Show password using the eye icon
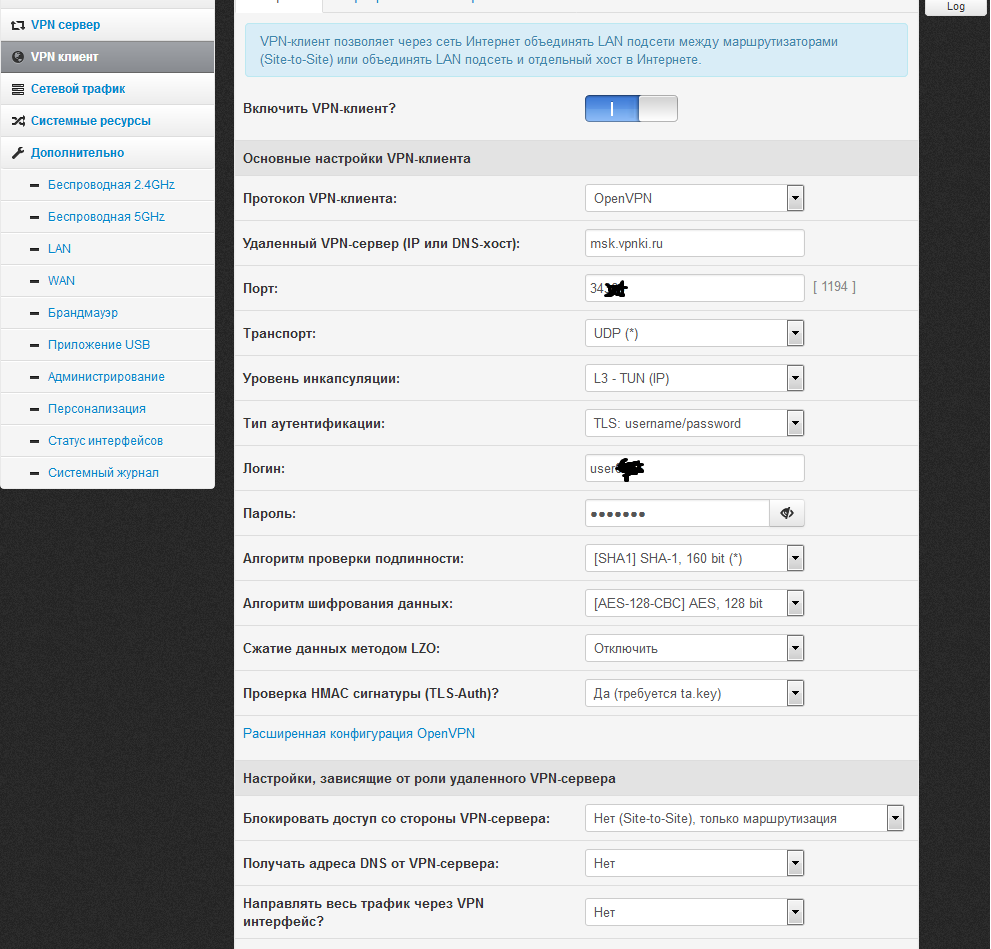Viewport: 991px width, 949px height. tap(787, 513)
